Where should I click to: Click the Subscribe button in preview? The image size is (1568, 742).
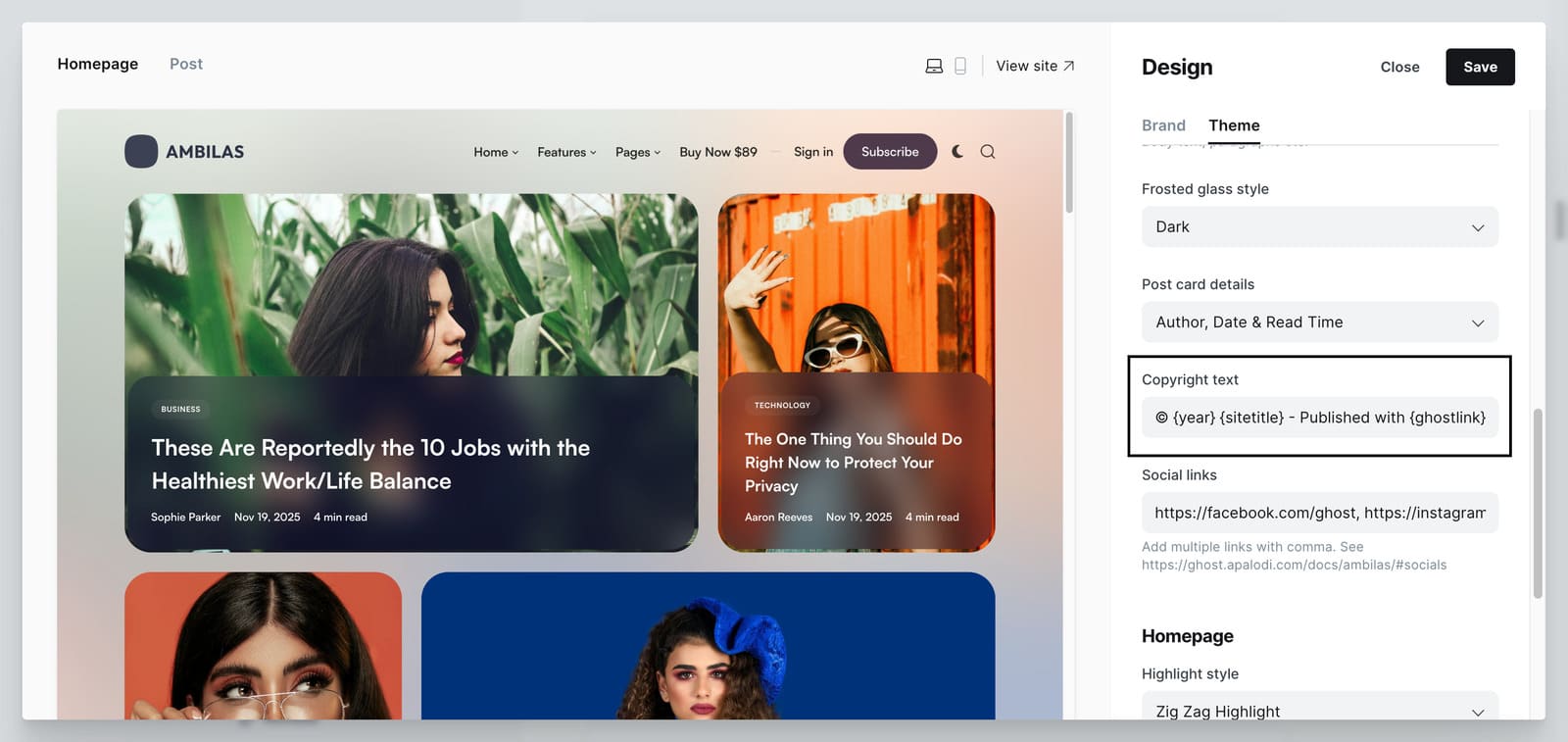click(890, 152)
